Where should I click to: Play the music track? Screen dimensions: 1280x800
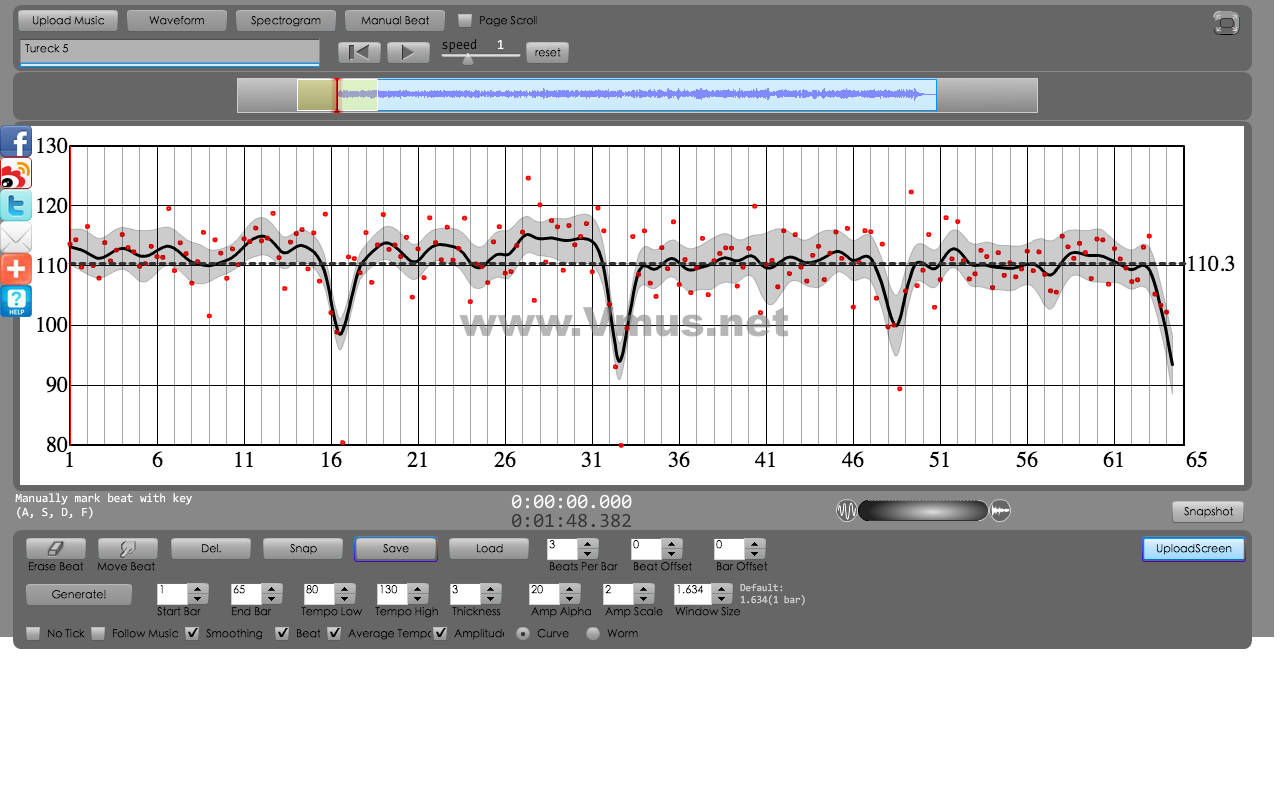click(x=408, y=52)
